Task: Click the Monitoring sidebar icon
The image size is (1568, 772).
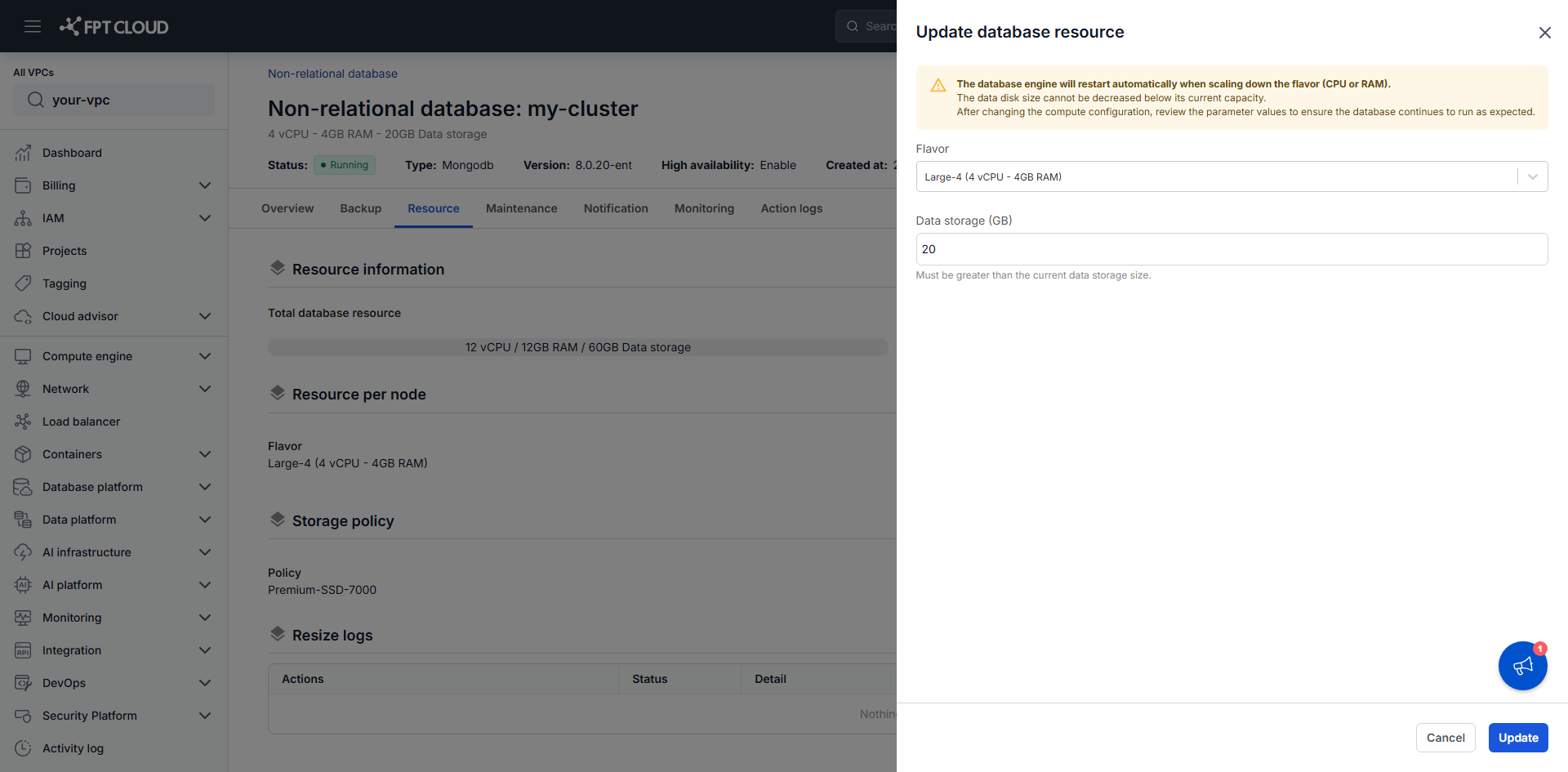Action: click(x=23, y=618)
